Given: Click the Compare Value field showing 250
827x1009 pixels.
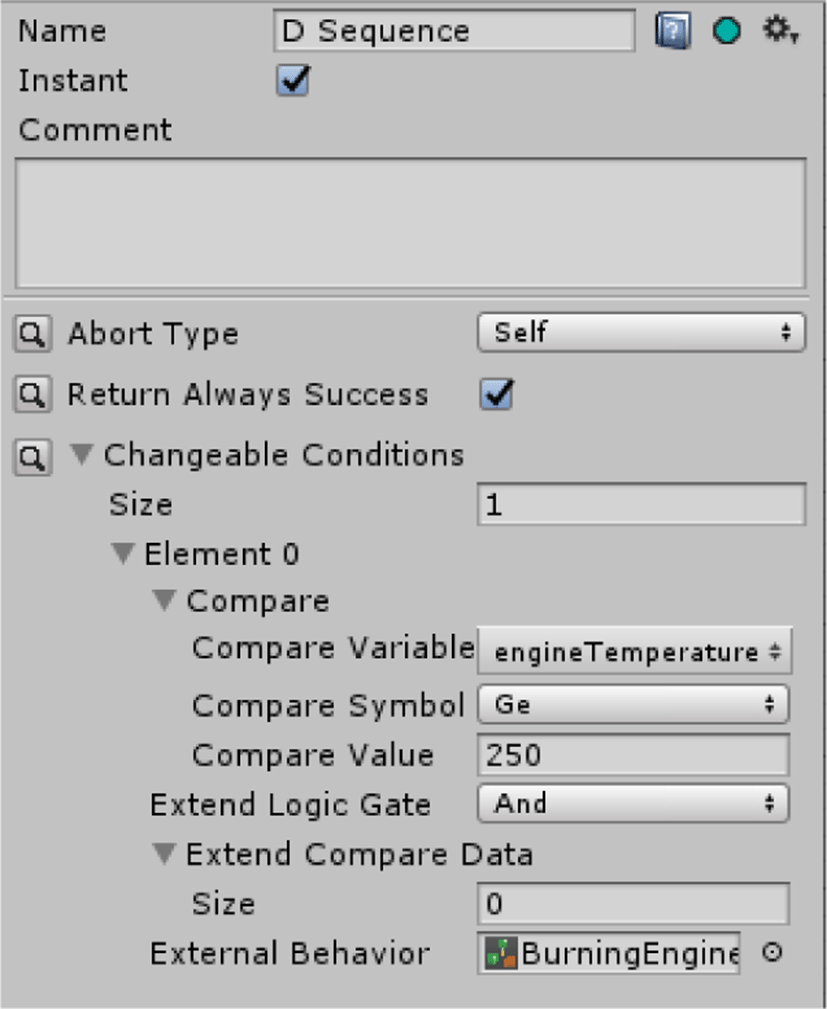Looking at the screenshot, I should pyautogui.click(x=633, y=754).
